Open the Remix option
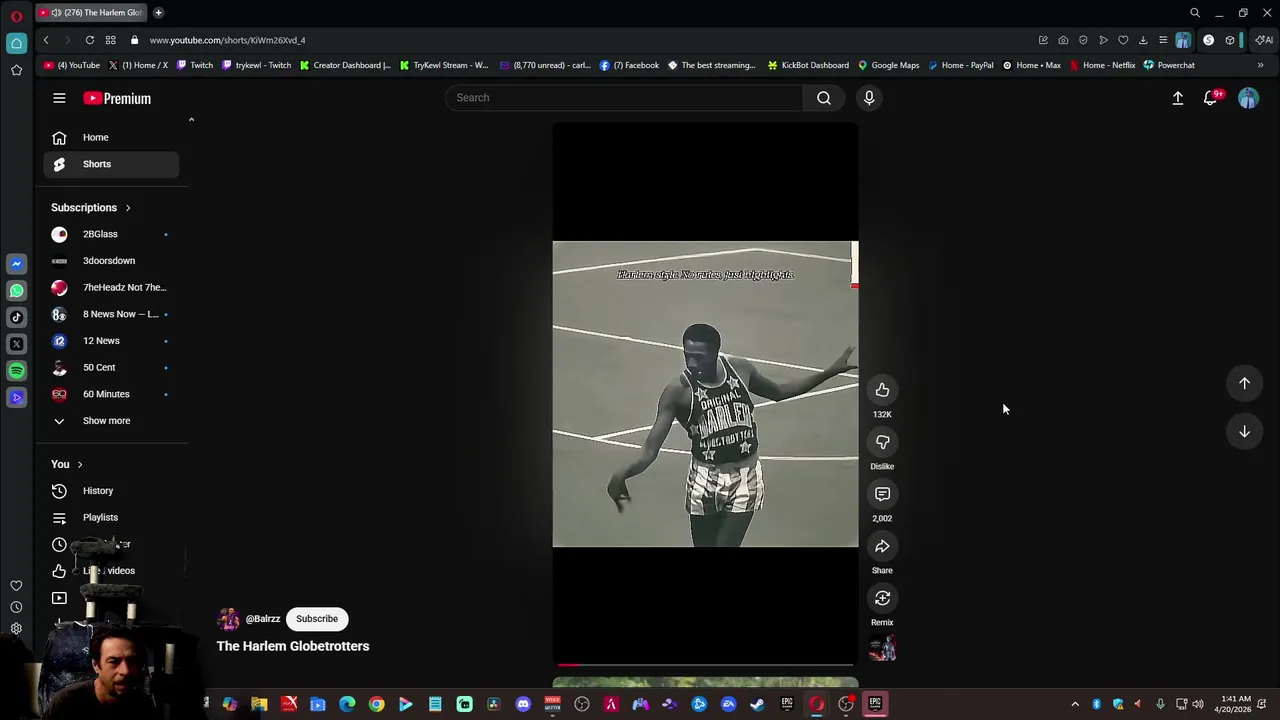Image resolution: width=1280 pixels, height=720 pixels. click(x=882, y=598)
